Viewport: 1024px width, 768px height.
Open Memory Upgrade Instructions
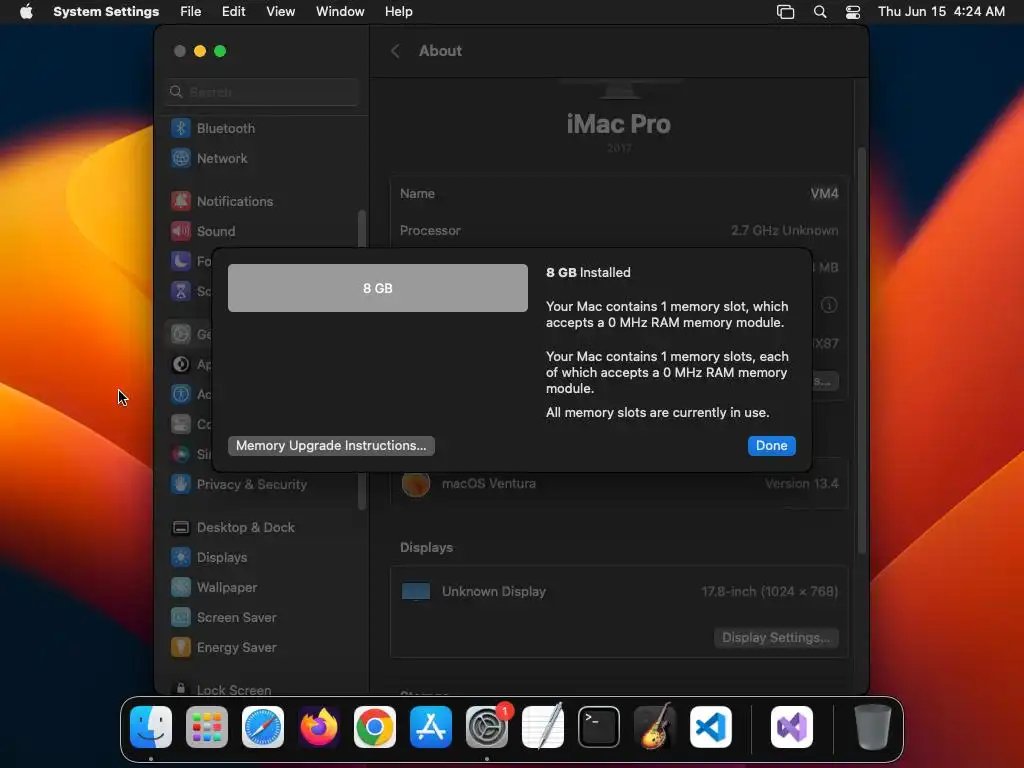[x=331, y=445]
